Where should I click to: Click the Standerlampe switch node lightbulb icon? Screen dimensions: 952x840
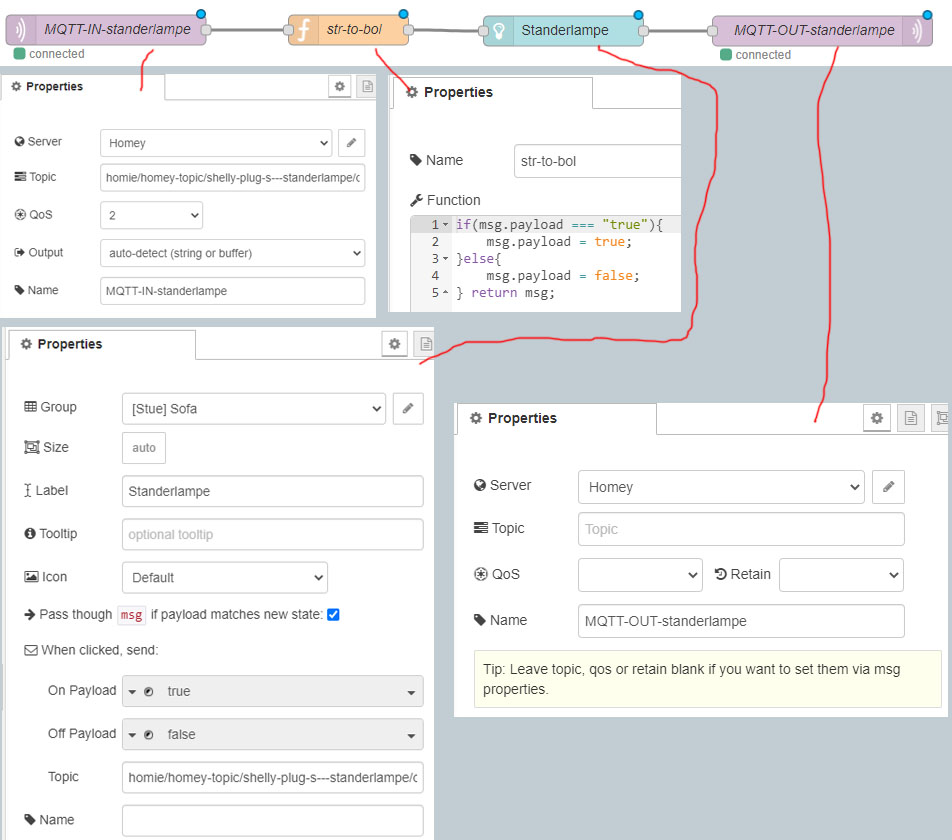point(499,30)
